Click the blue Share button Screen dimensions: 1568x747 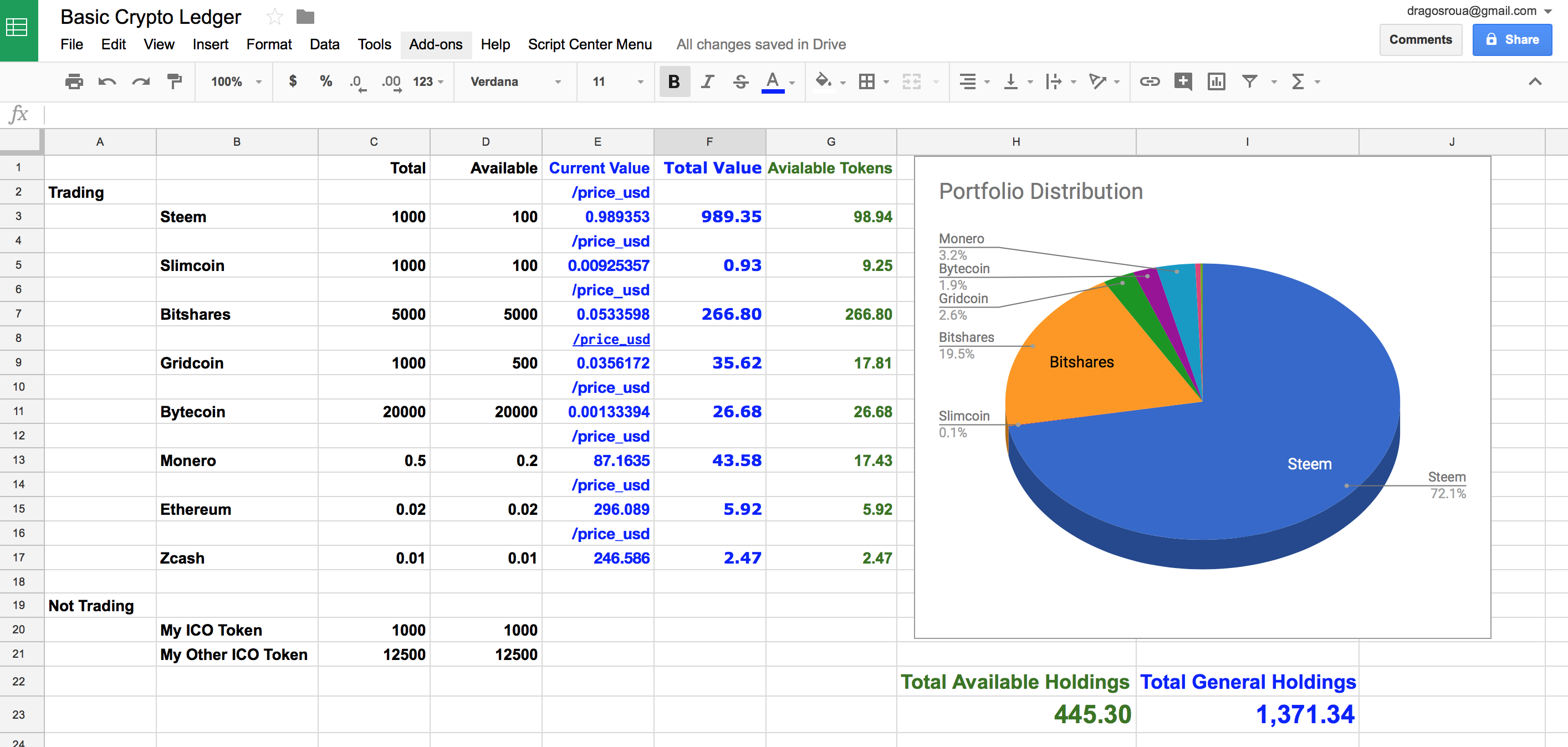click(1512, 39)
